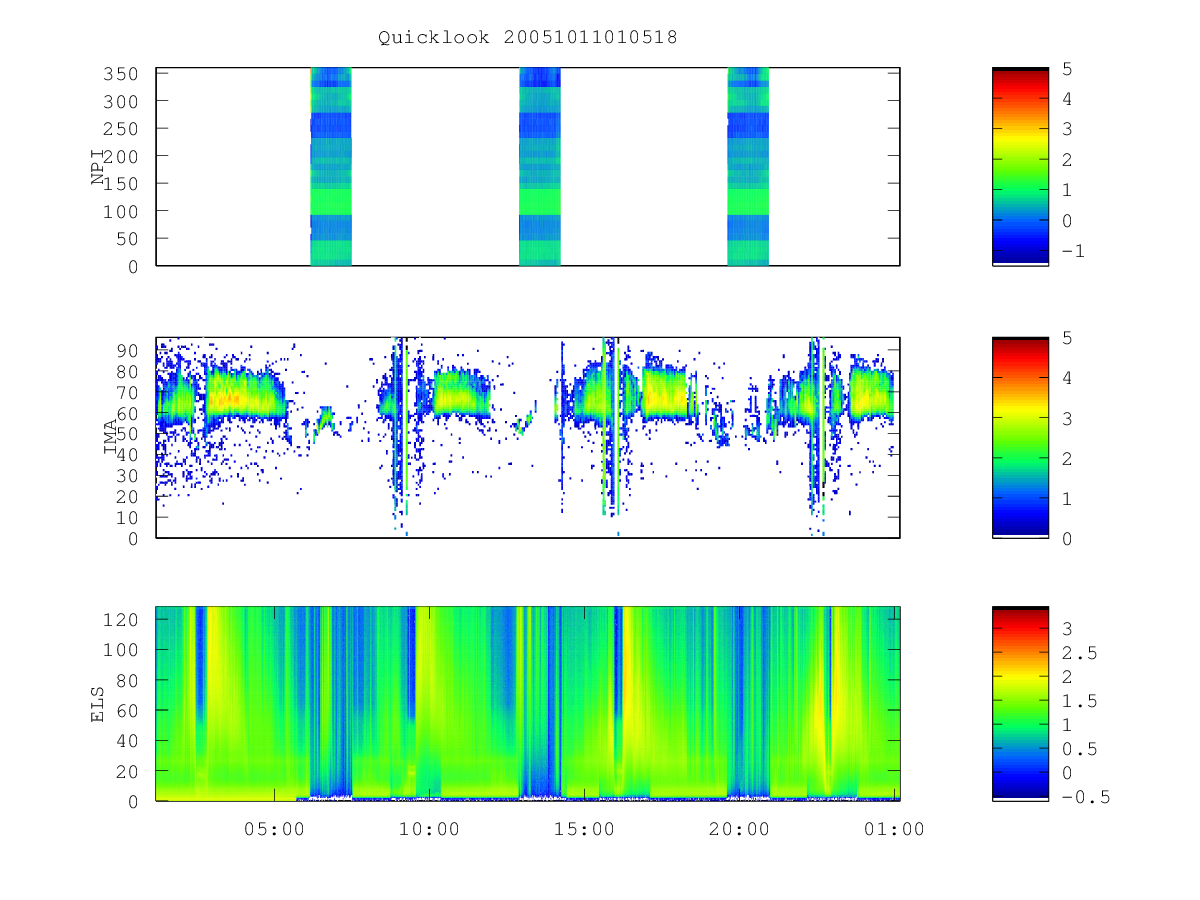The height and width of the screenshot is (900, 1200).
Task: Click the 10:00 time axis label
Action: click(x=430, y=829)
